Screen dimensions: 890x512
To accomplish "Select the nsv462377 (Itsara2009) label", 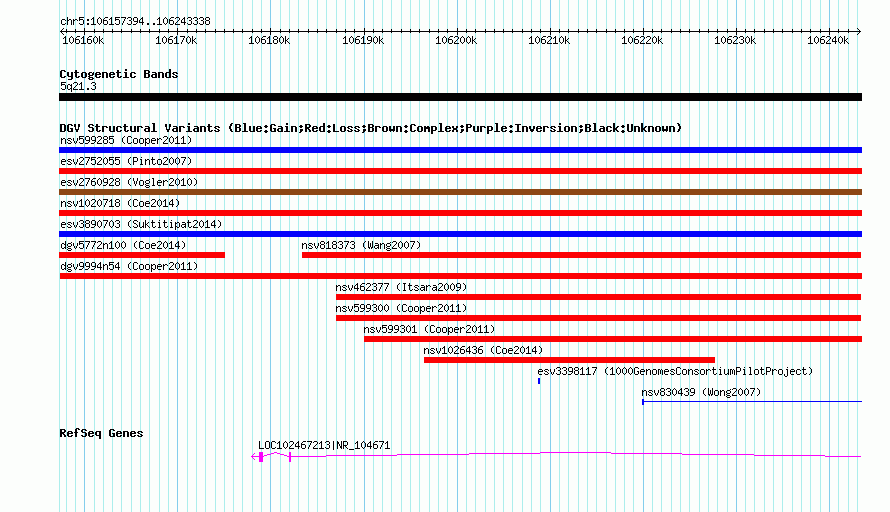I will coord(401,287).
